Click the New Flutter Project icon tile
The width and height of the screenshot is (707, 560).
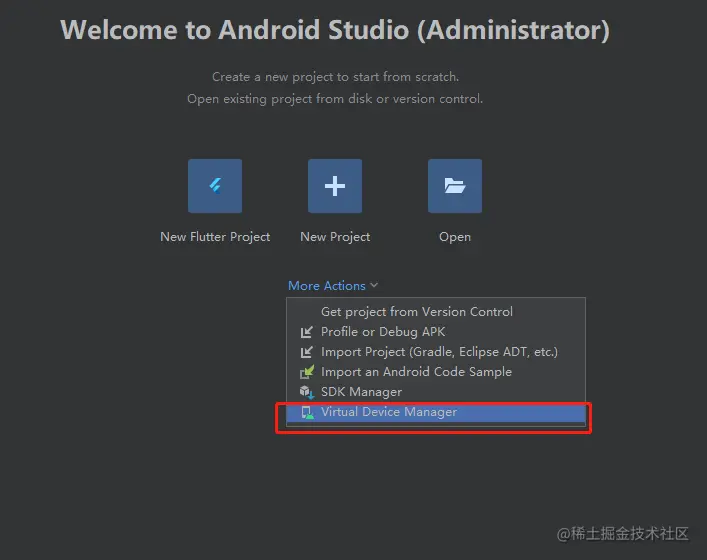click(215, 186)
